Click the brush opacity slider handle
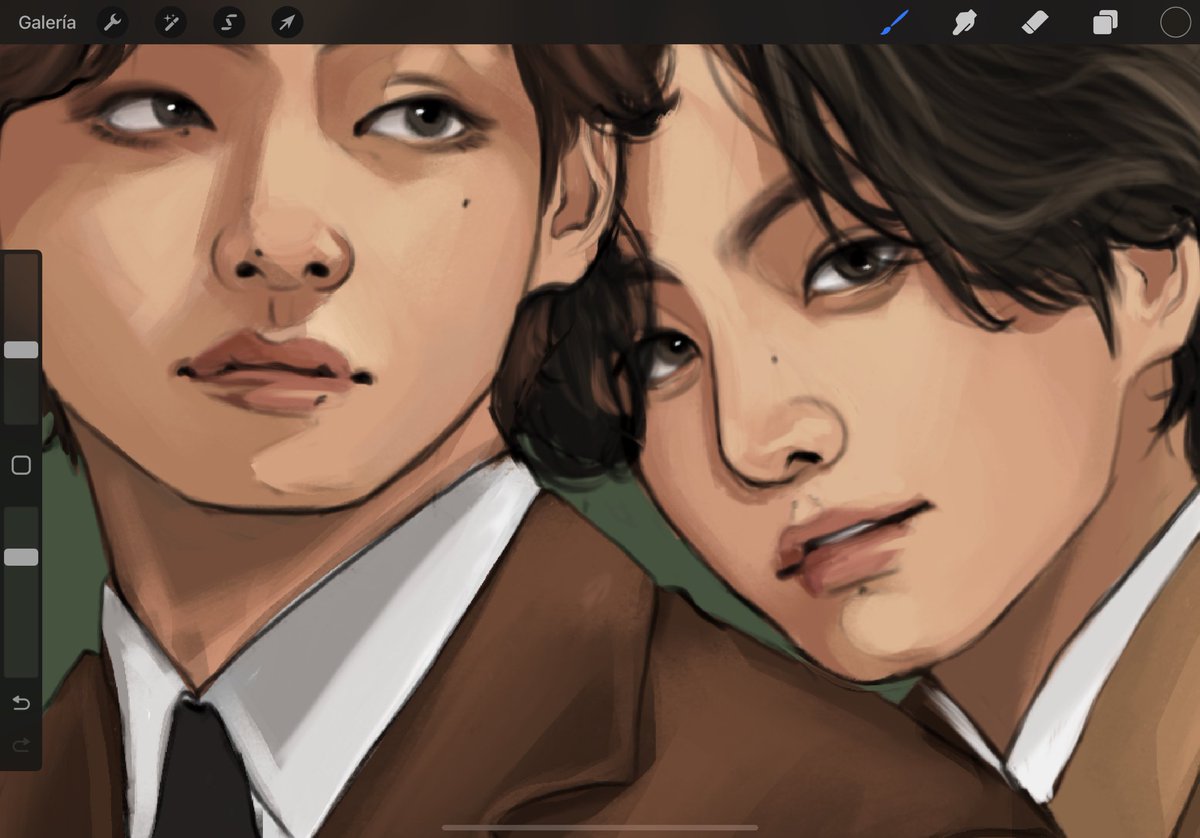 pos(21,557)
